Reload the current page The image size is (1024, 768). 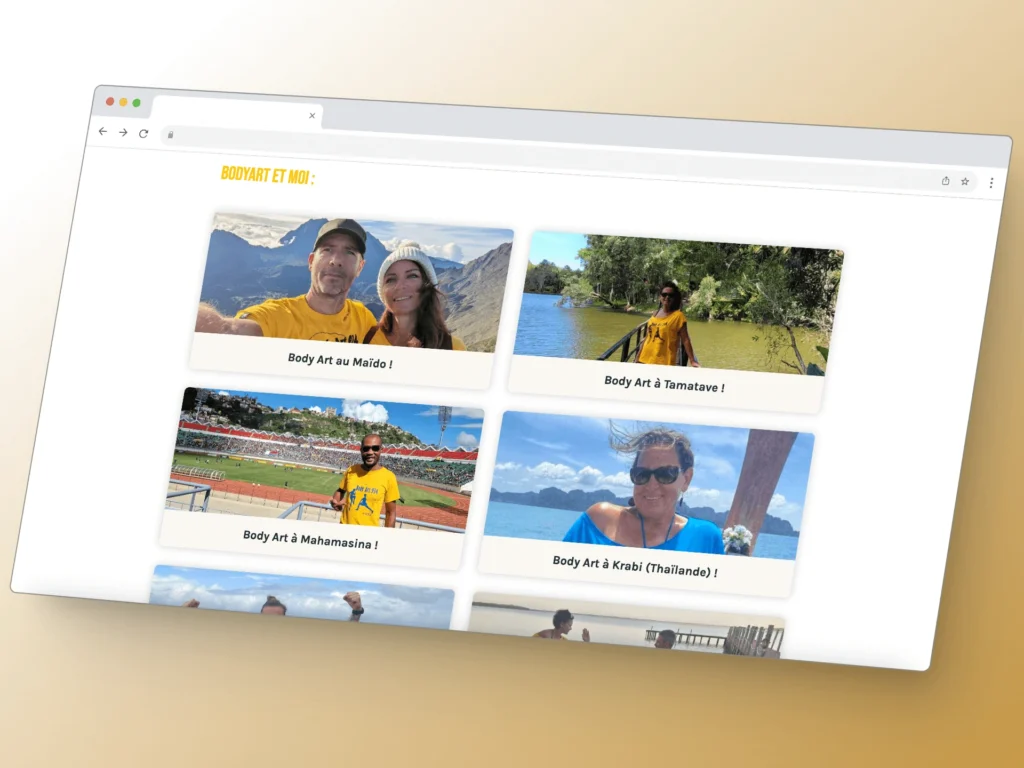(144, 133)
